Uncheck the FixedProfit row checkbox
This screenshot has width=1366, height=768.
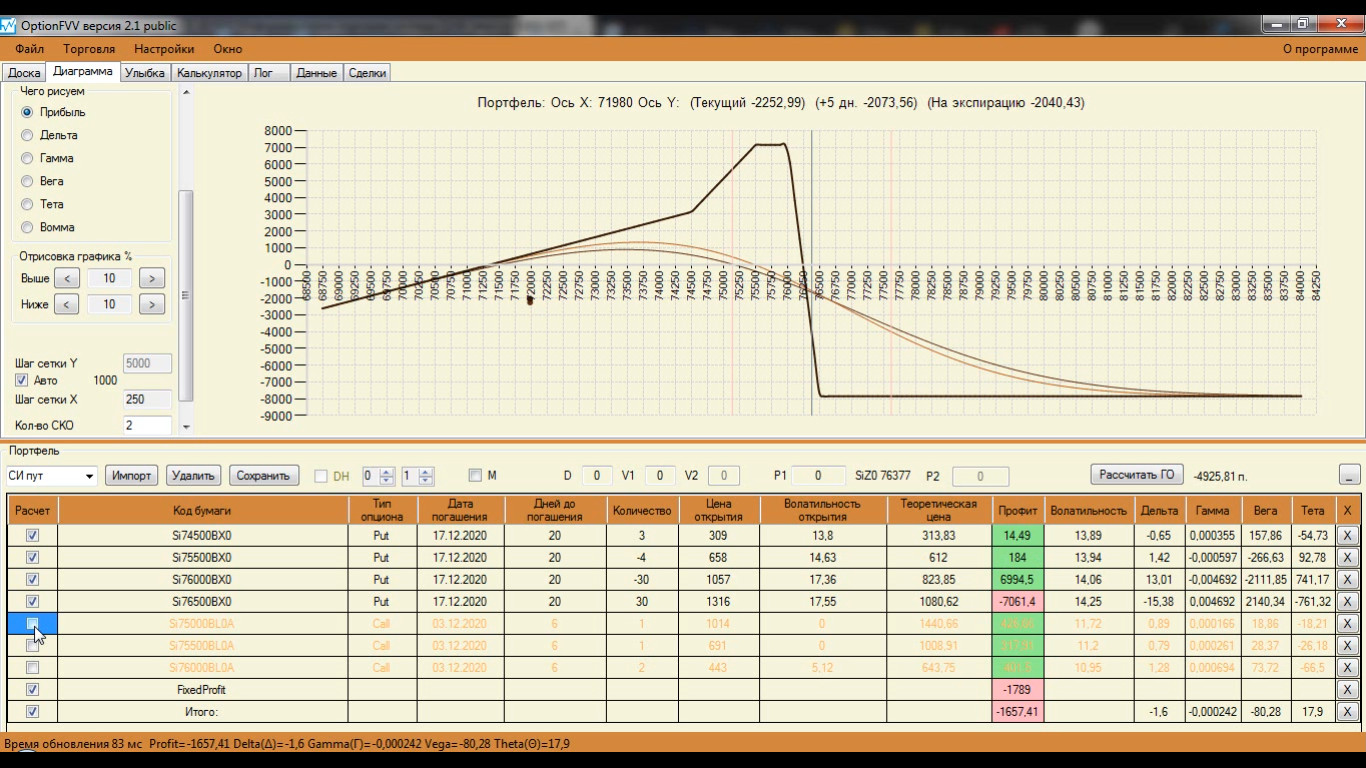32,689
